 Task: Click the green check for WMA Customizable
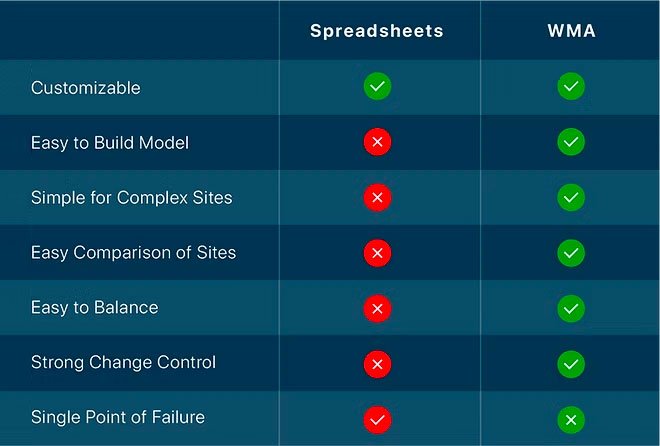pos(571,87)
